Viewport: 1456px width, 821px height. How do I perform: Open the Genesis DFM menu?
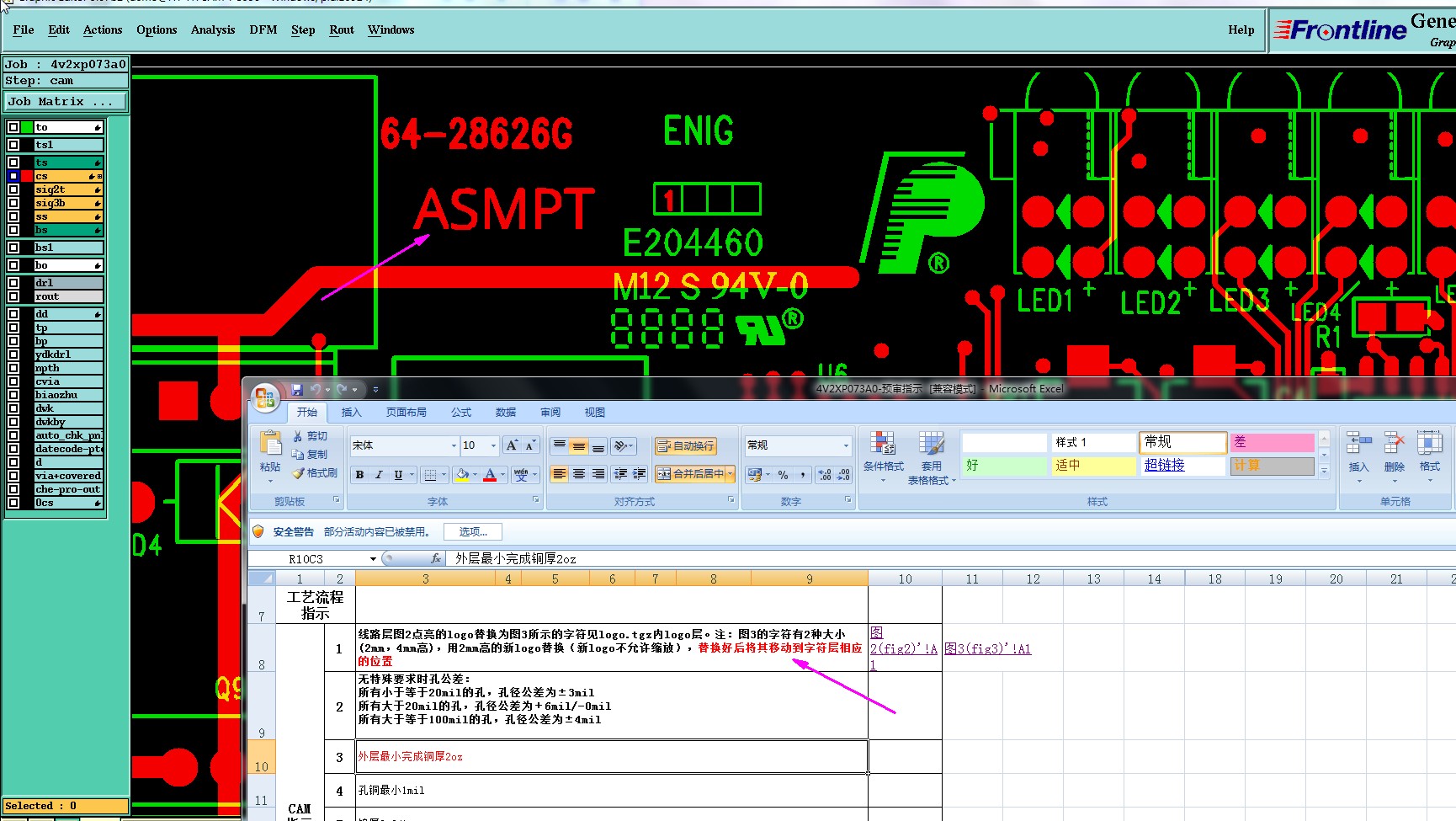tap(263, 29)
